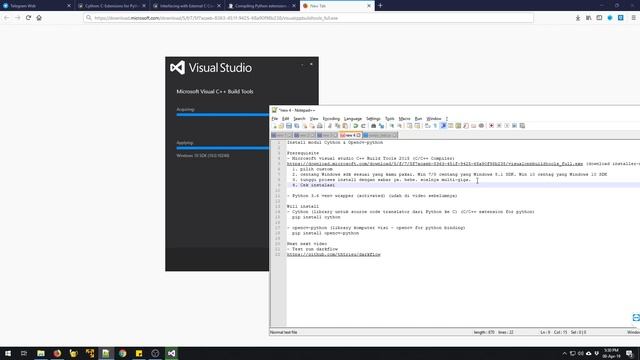Open Chrome from the taskbar
640x360 pixels.
coord(122,353)
